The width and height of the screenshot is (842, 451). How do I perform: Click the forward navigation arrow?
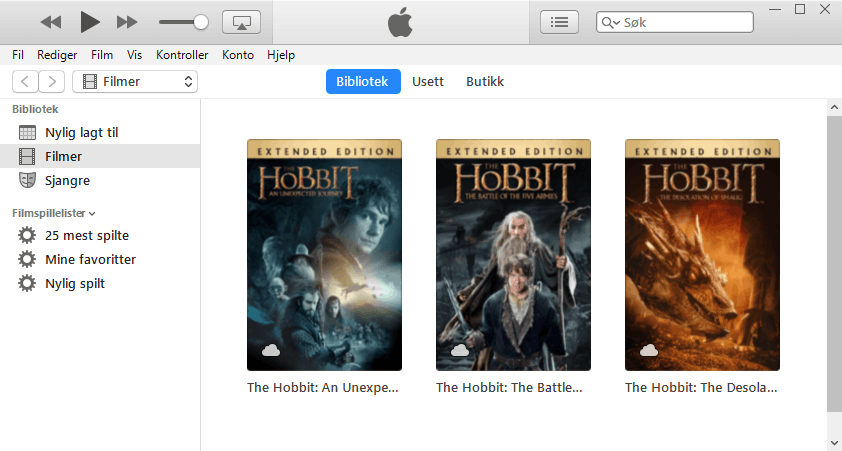click(x=52, y=82)
